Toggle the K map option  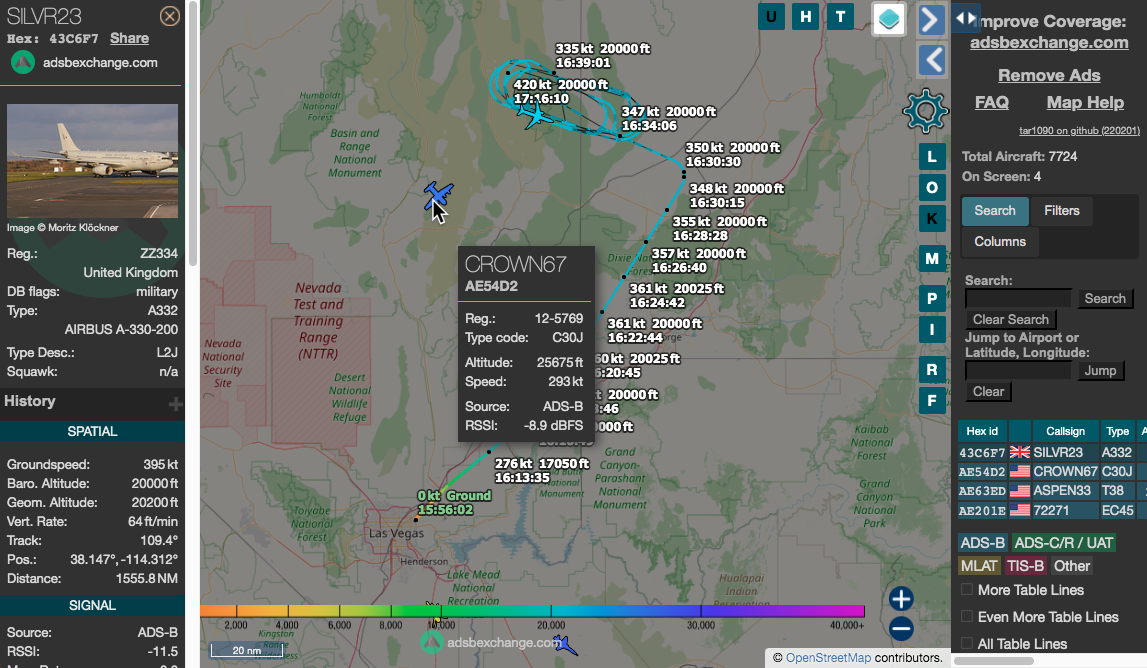pos(932,218)
